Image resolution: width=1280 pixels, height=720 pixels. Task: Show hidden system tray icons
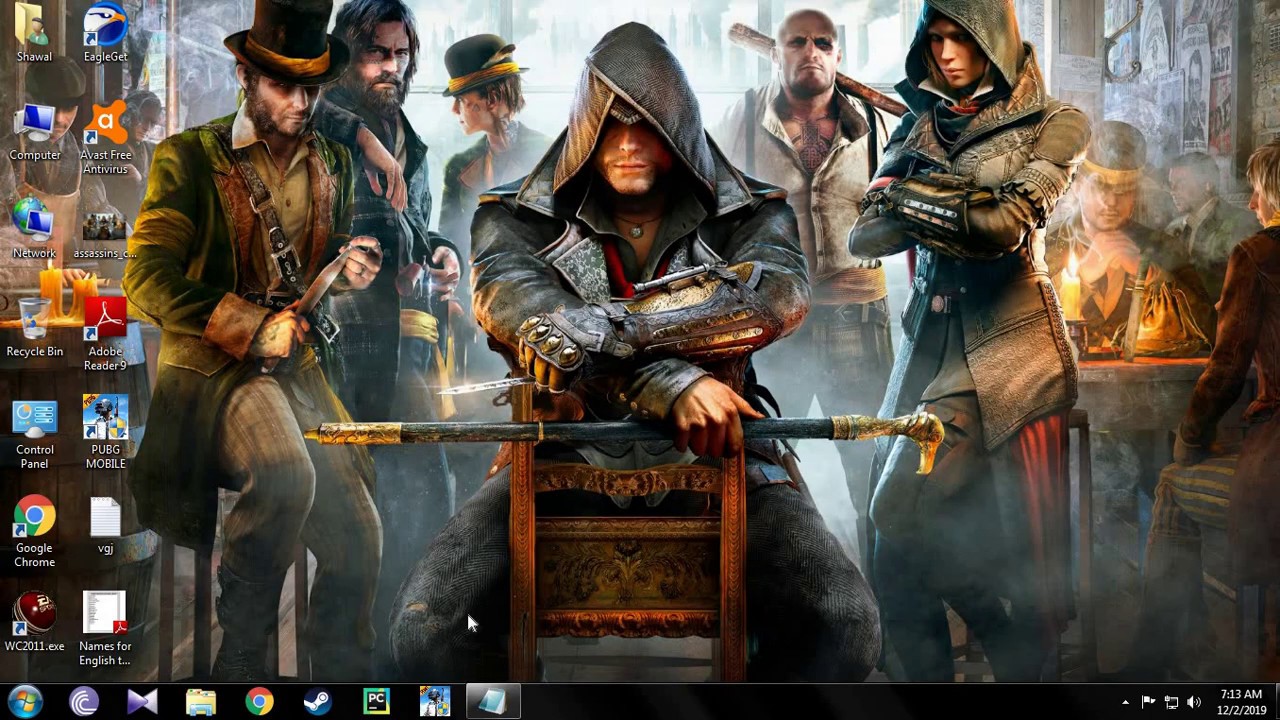(1125, 702)
